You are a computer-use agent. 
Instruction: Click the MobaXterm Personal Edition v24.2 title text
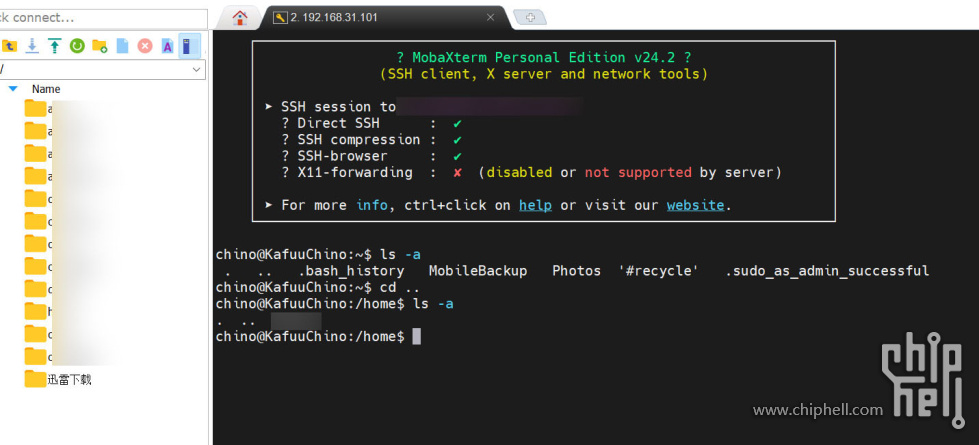544,57
